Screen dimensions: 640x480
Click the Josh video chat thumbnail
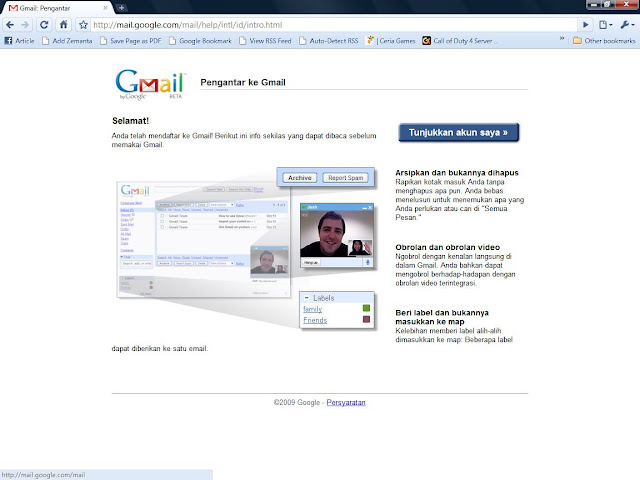337,235
